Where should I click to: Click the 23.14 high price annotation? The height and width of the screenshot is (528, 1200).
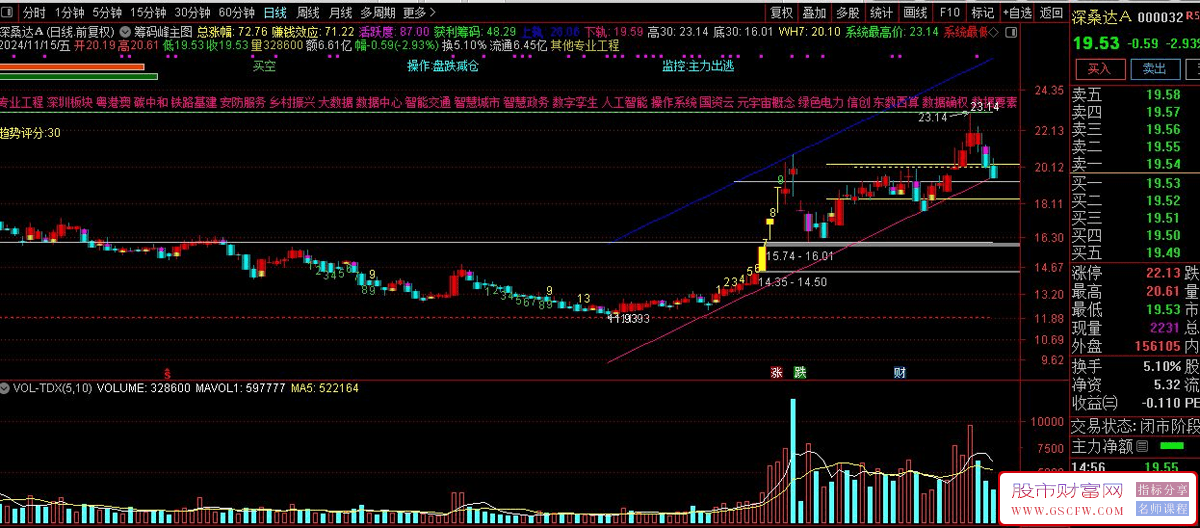point(934,118)
